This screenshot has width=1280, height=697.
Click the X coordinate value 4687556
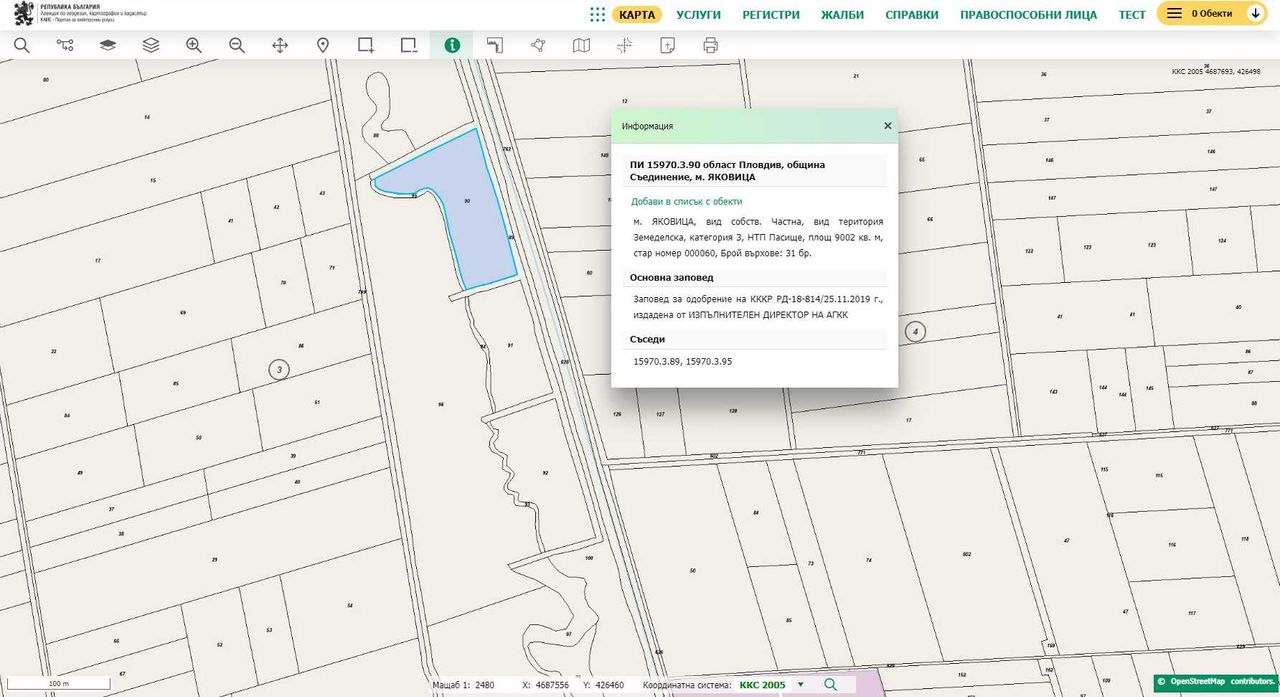(552, 685)
